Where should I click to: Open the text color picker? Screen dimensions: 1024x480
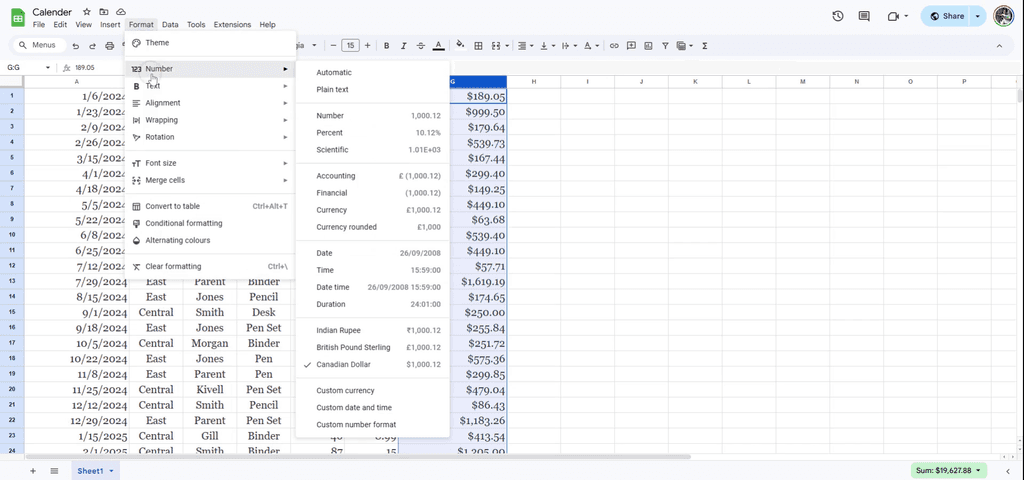click(439, 46)
